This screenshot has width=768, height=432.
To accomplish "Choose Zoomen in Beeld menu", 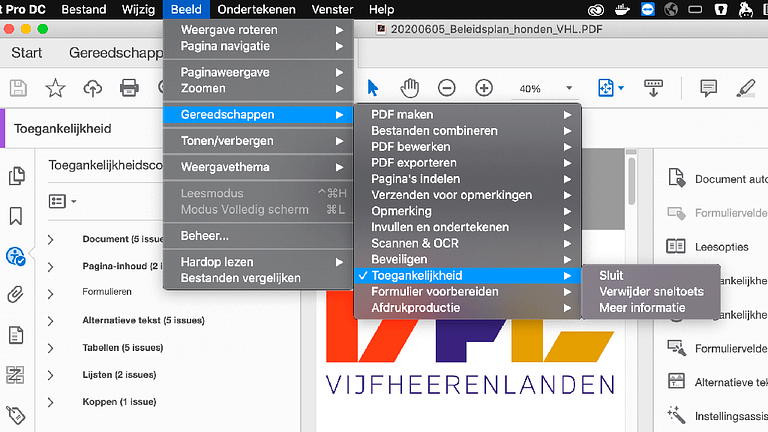I will (x=258, y=89).
